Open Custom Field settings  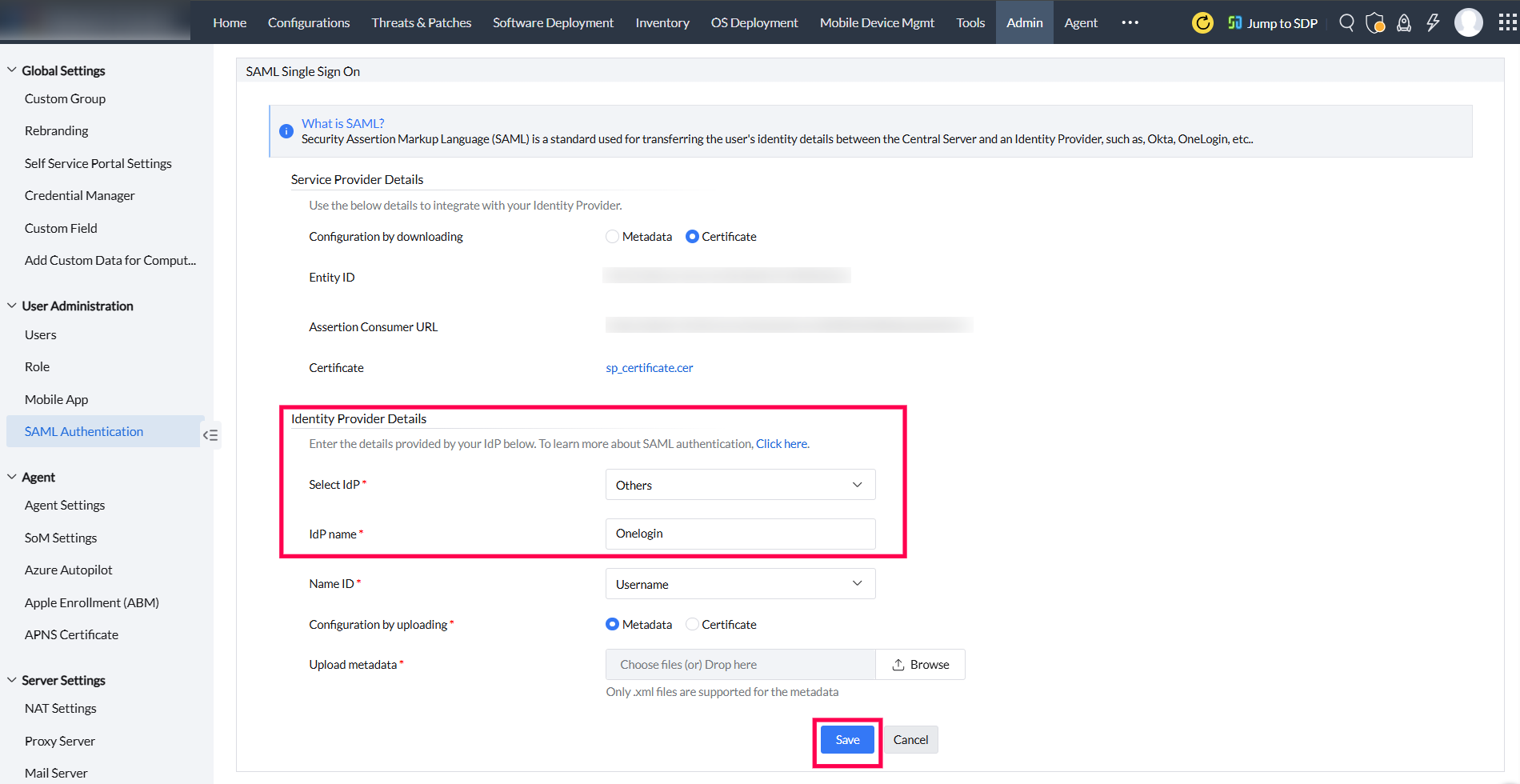(x=61, y=228)
